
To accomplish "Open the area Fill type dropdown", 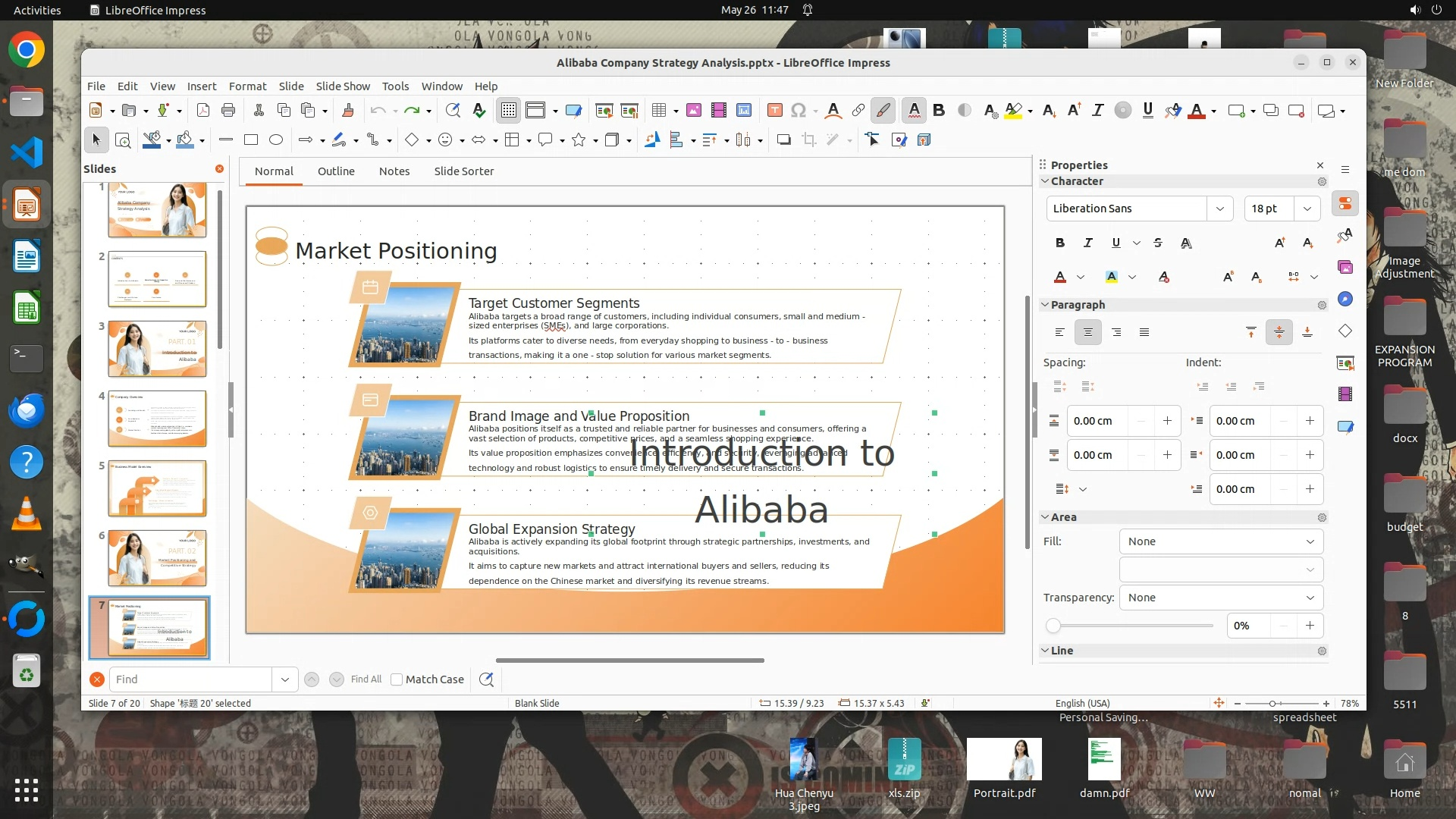I will coord(1221,541).
